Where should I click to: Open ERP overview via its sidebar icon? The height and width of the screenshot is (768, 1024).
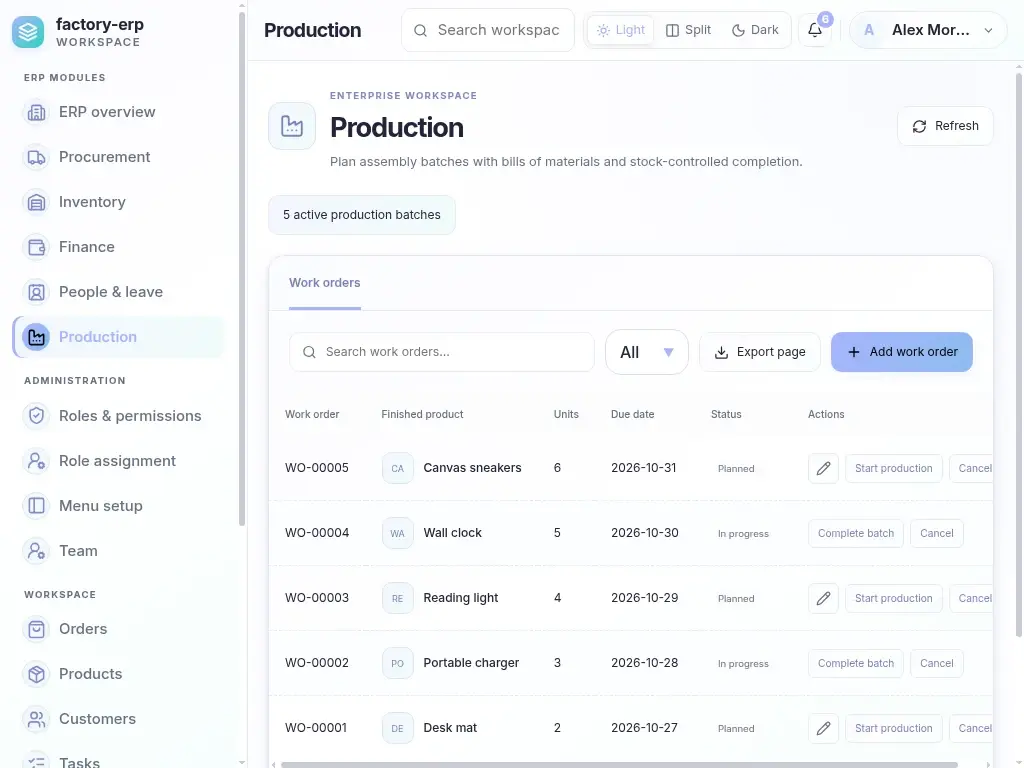(37, 112)
